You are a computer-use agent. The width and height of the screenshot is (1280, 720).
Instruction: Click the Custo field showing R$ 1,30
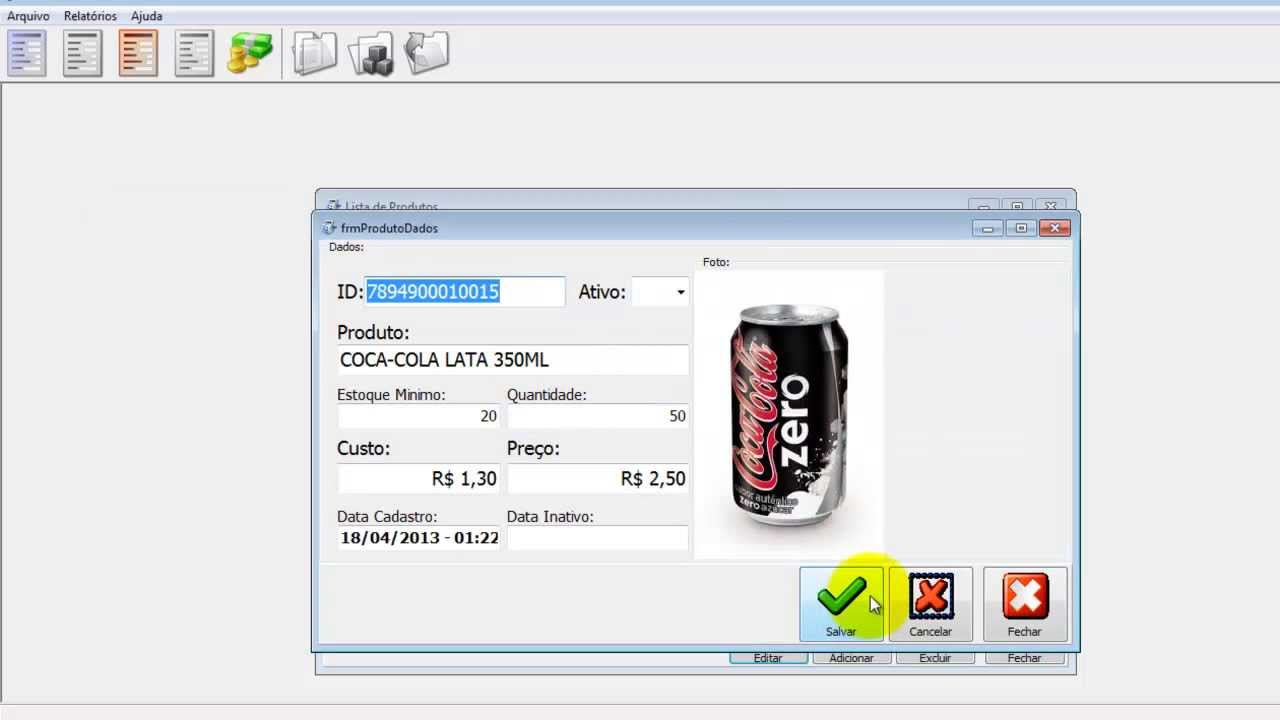(419, 478)
